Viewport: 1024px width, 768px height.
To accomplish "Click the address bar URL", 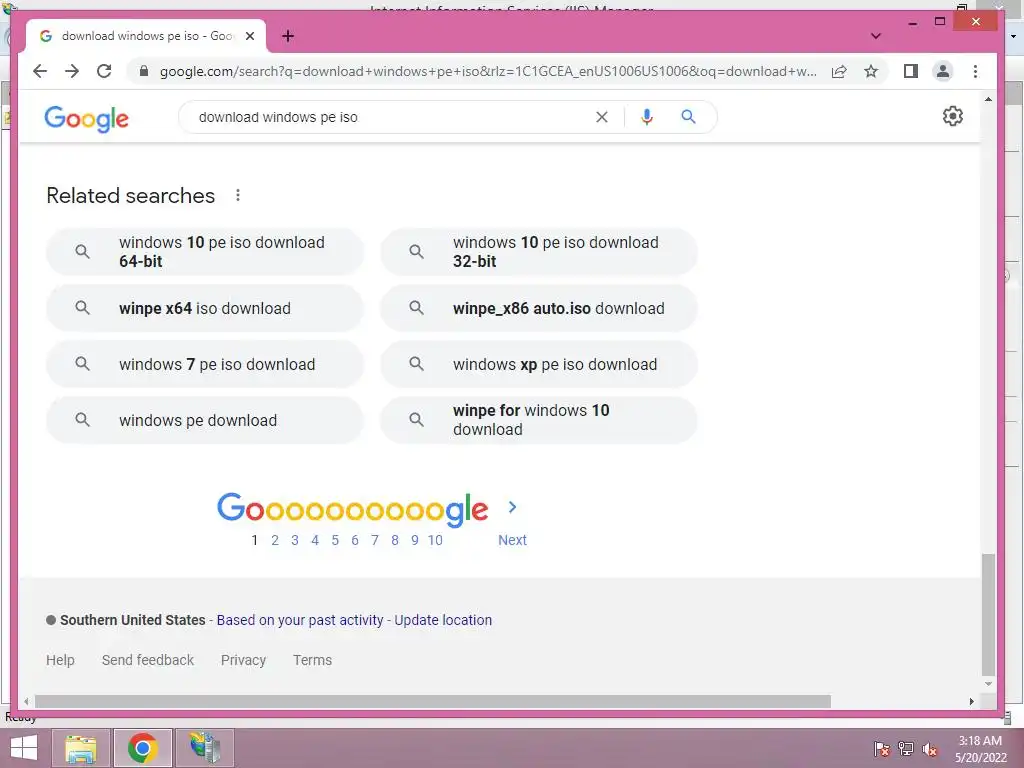I will [488, 71].
